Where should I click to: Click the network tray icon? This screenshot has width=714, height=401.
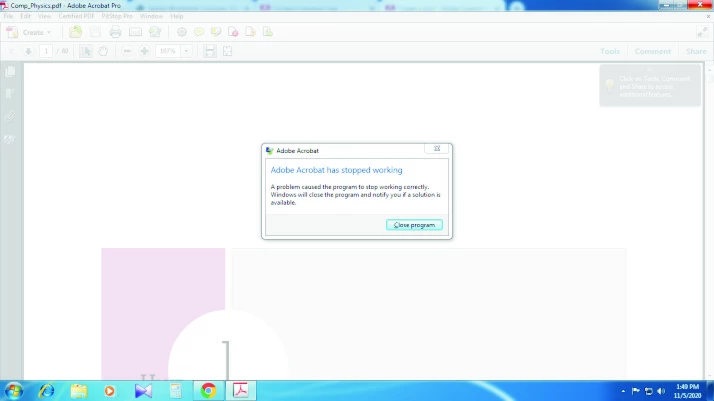pyautogui.click(x=649, y=391)
